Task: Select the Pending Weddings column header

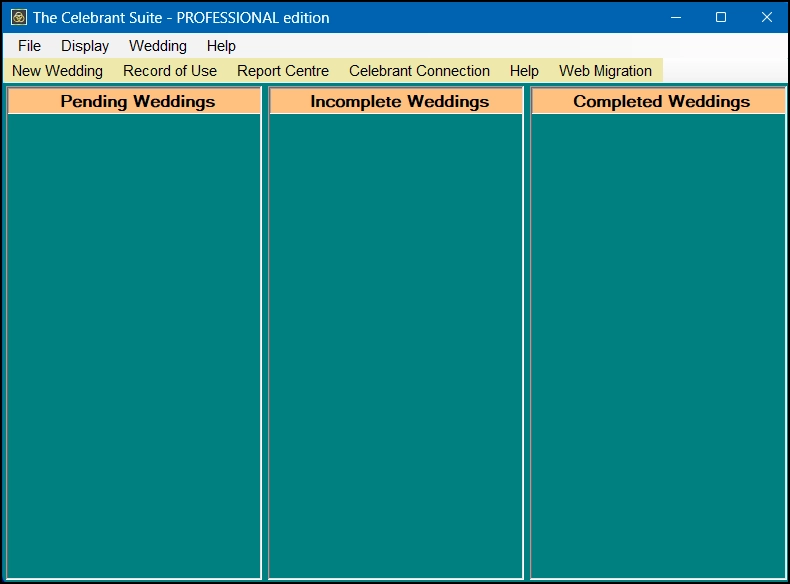Action: 134,101
